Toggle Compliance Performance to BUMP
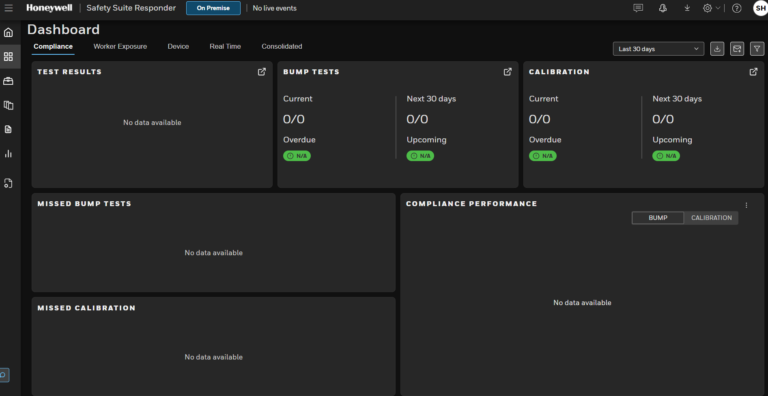This screenshot has height=396, width=768. 658,218
